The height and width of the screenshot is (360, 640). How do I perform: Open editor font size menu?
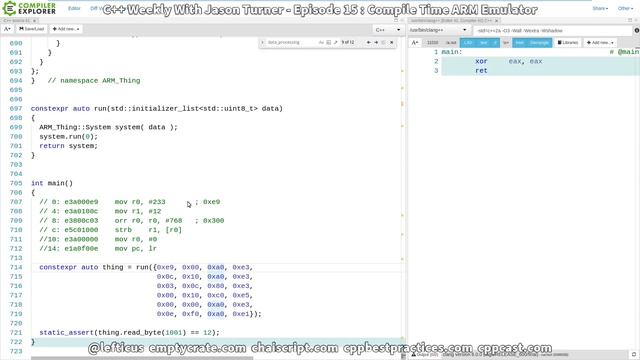[7, 29]
